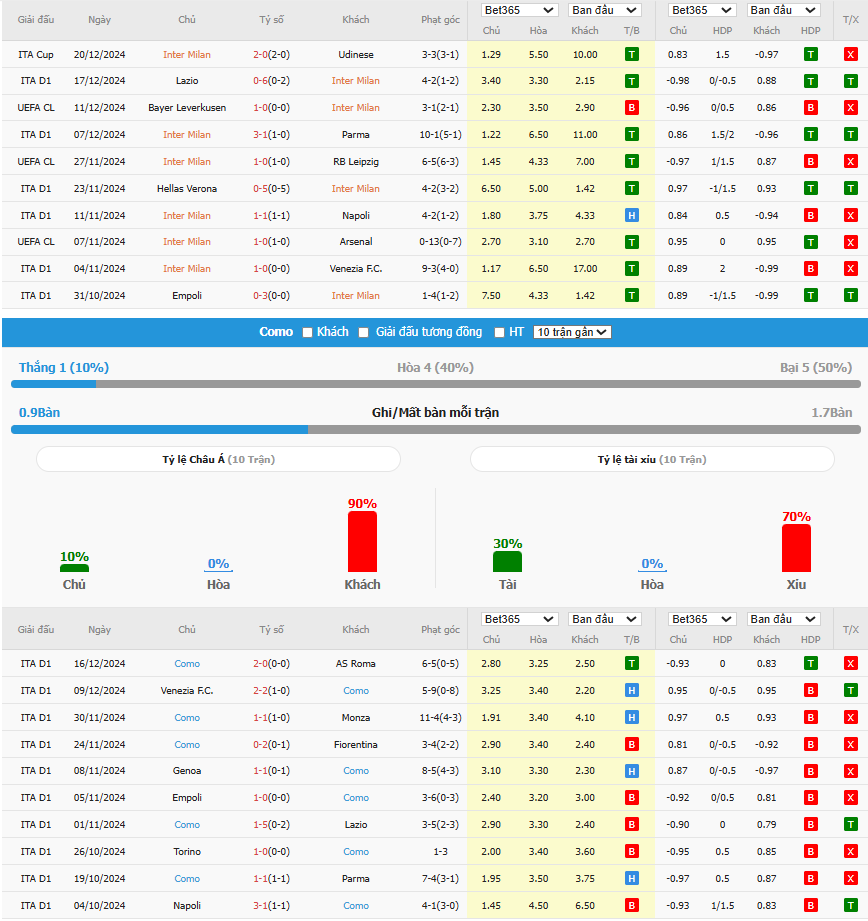Click the win/draw/loss progress bar
Viewport: 868px width, 921px height.
click(x=436, y=384)
